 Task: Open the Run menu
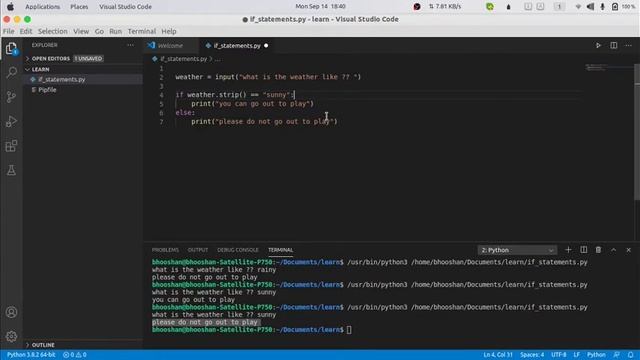116,31
